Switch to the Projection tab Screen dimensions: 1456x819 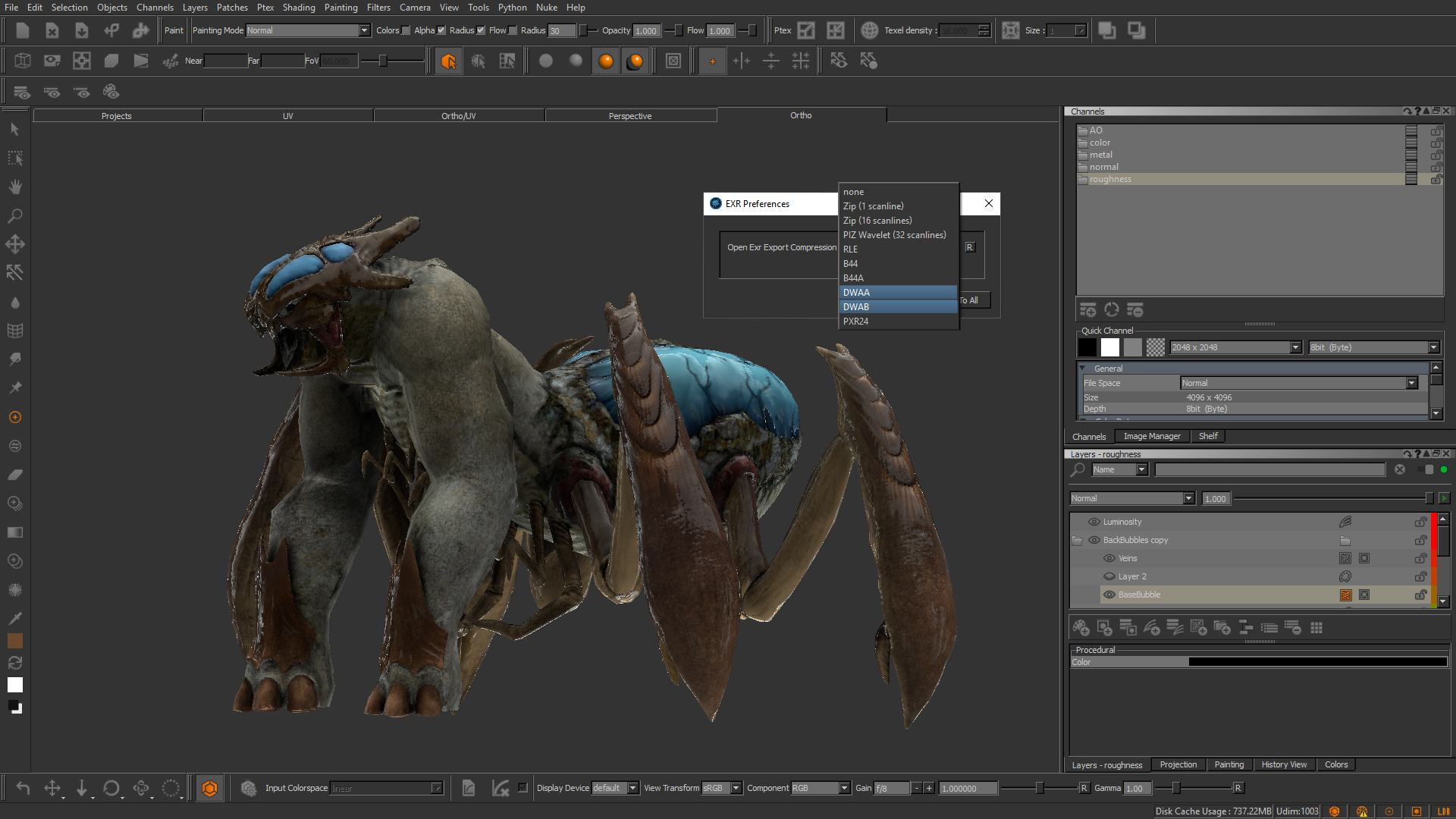click(1178, 764)
